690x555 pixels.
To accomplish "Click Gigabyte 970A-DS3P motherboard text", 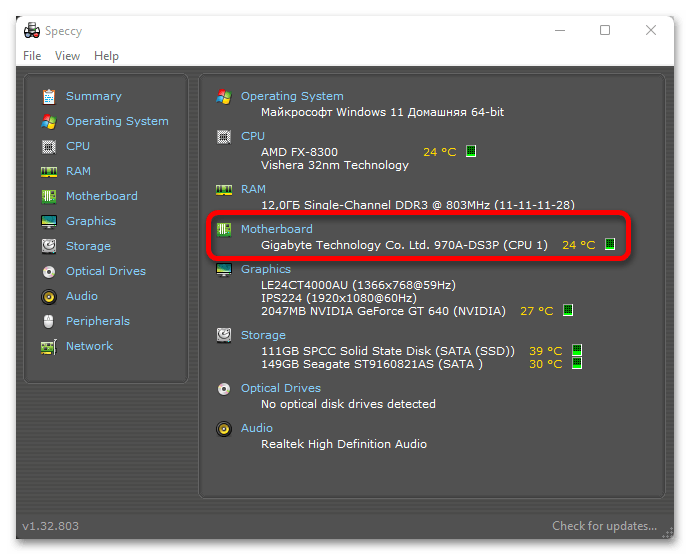I will point(404,245).
